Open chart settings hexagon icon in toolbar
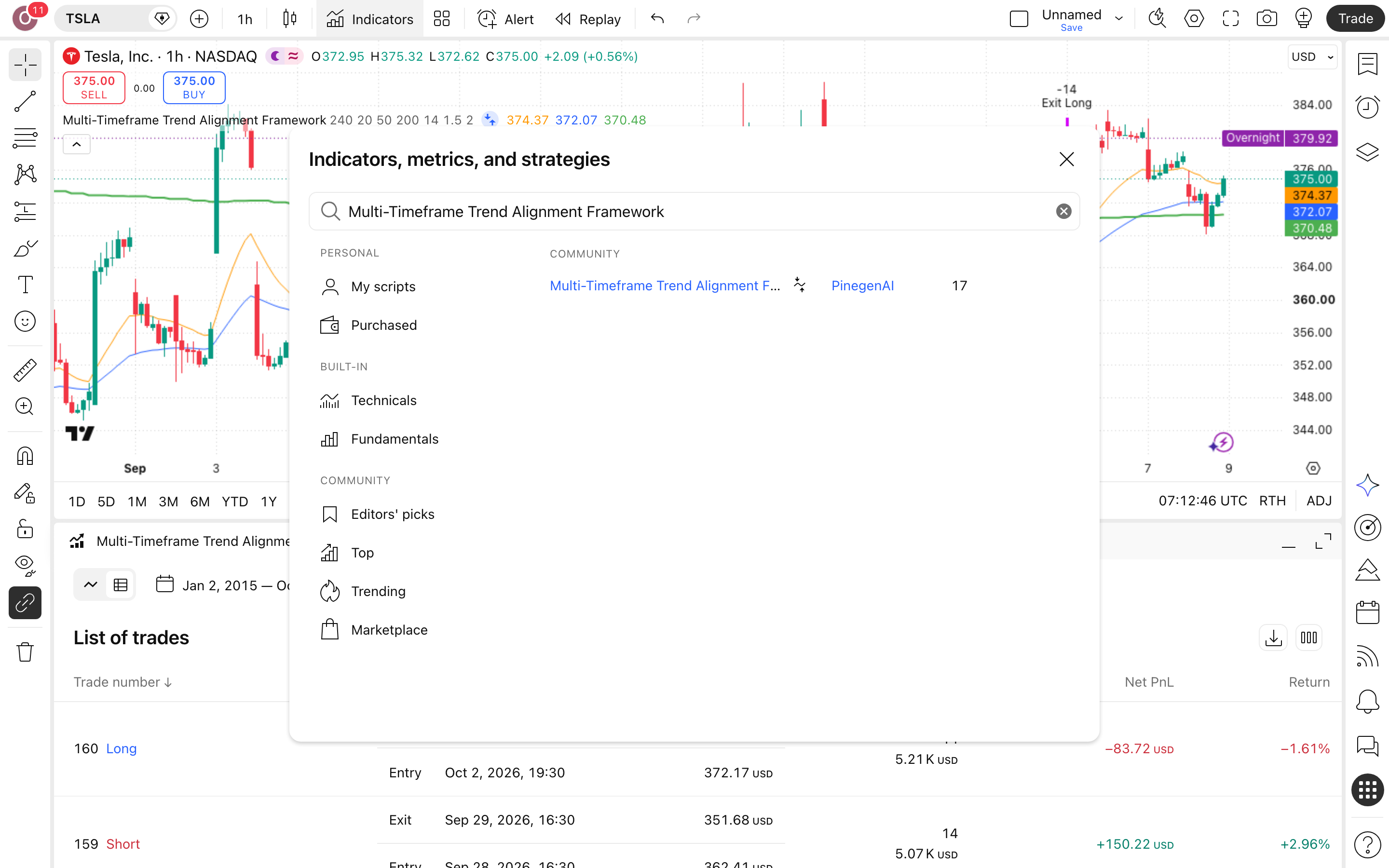Viewport: 1389px width, 868px height. coord(1194,19)
